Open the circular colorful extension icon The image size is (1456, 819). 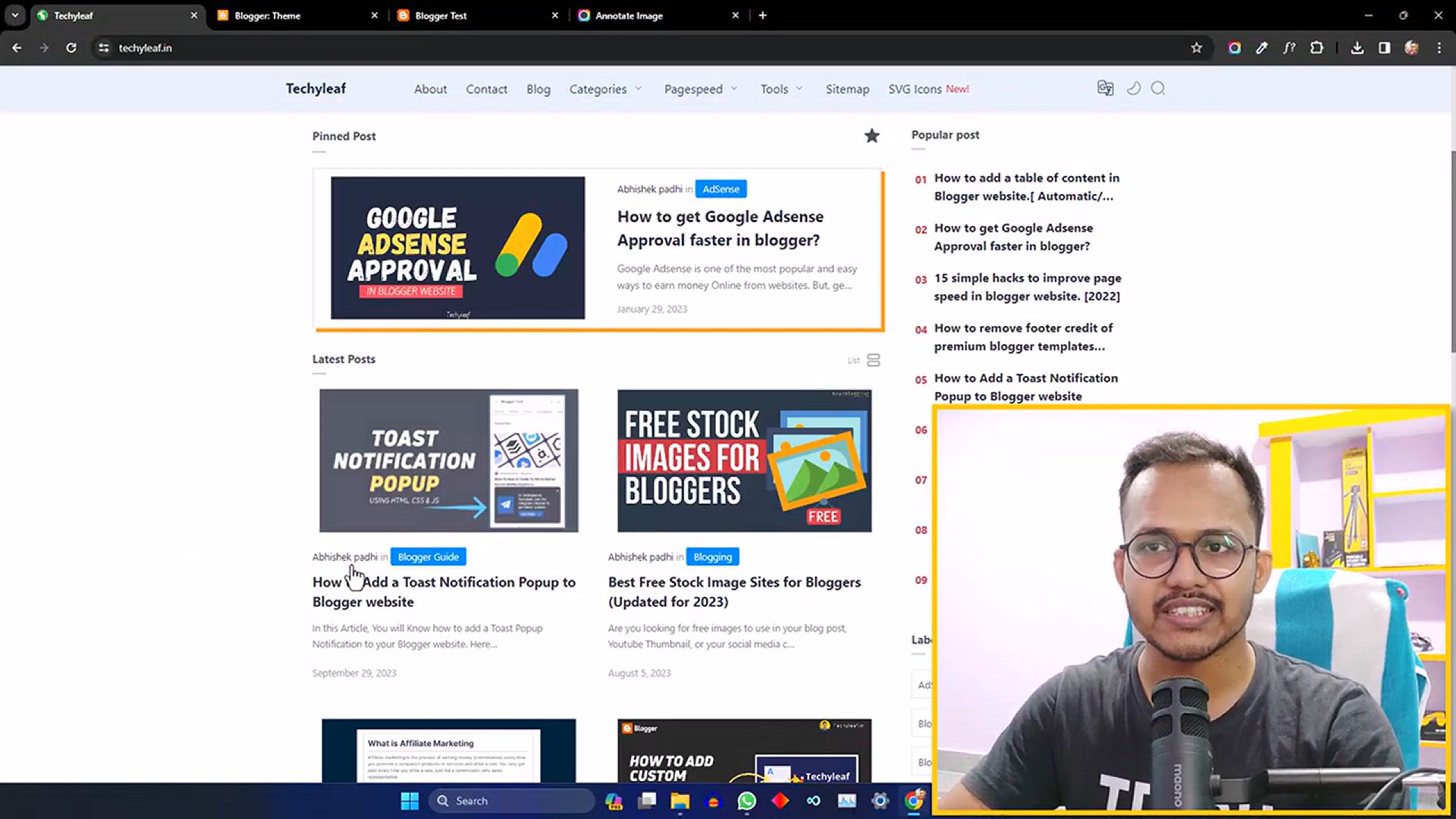1235,48
